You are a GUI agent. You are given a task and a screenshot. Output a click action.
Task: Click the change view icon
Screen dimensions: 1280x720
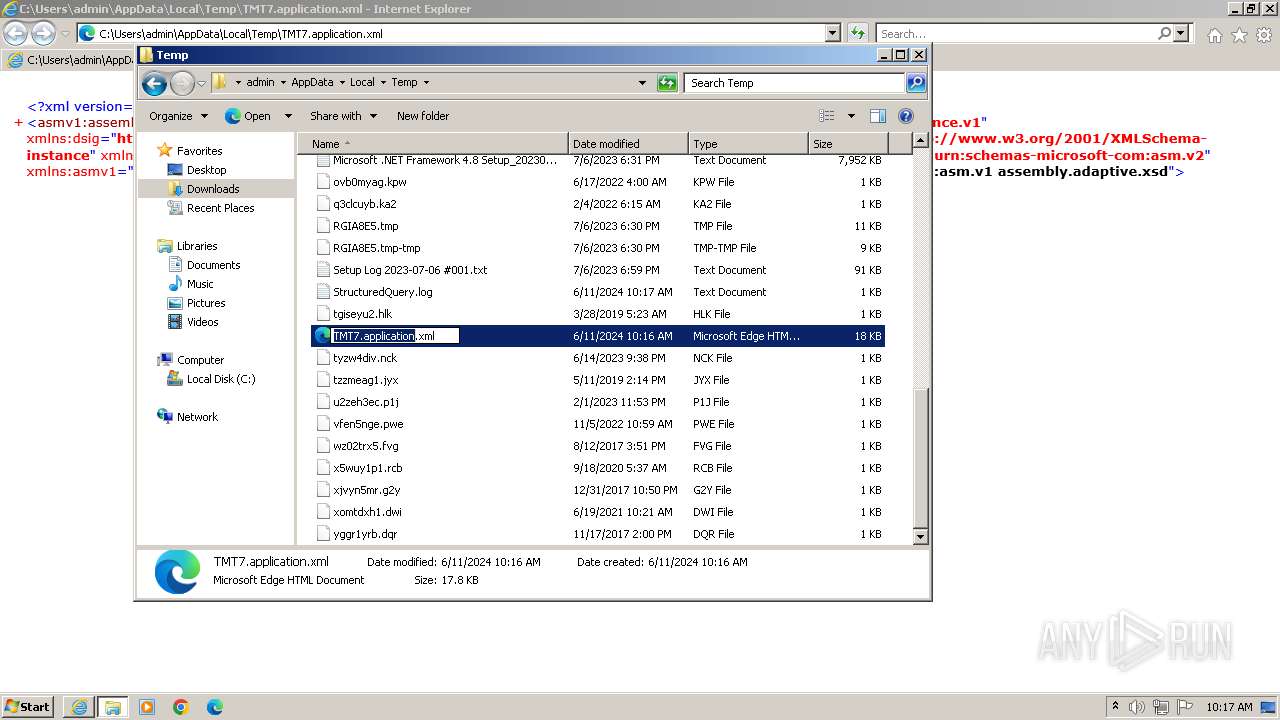click(827, 116)
